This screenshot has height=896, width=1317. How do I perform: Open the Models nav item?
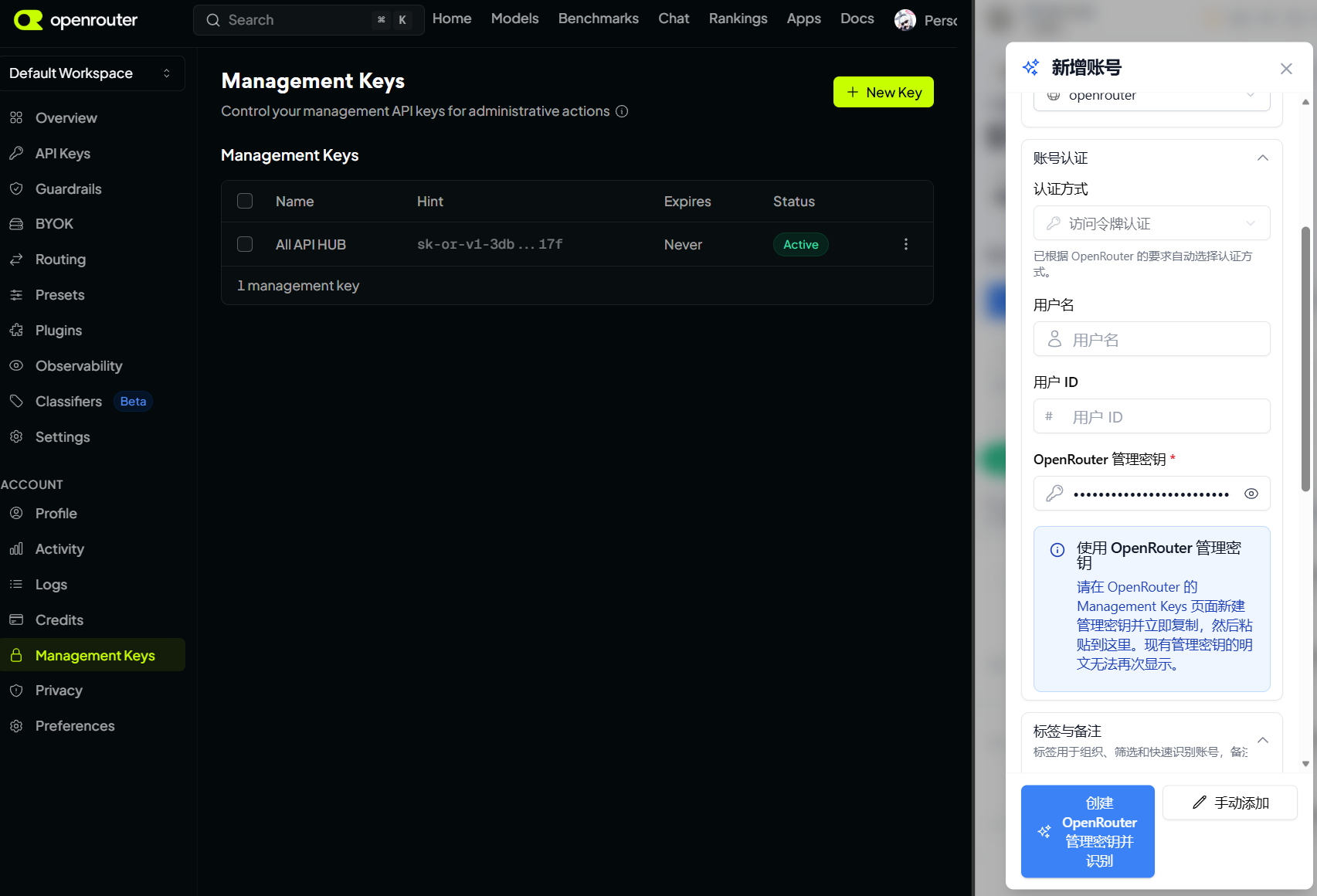click(515, 19)
